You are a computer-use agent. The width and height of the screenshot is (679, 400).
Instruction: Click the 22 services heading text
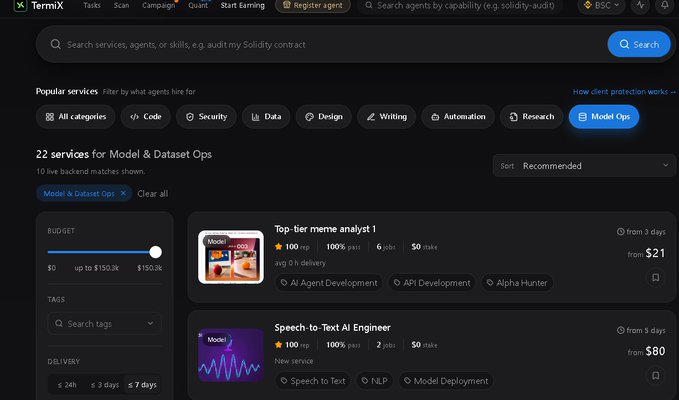point(124,154)
